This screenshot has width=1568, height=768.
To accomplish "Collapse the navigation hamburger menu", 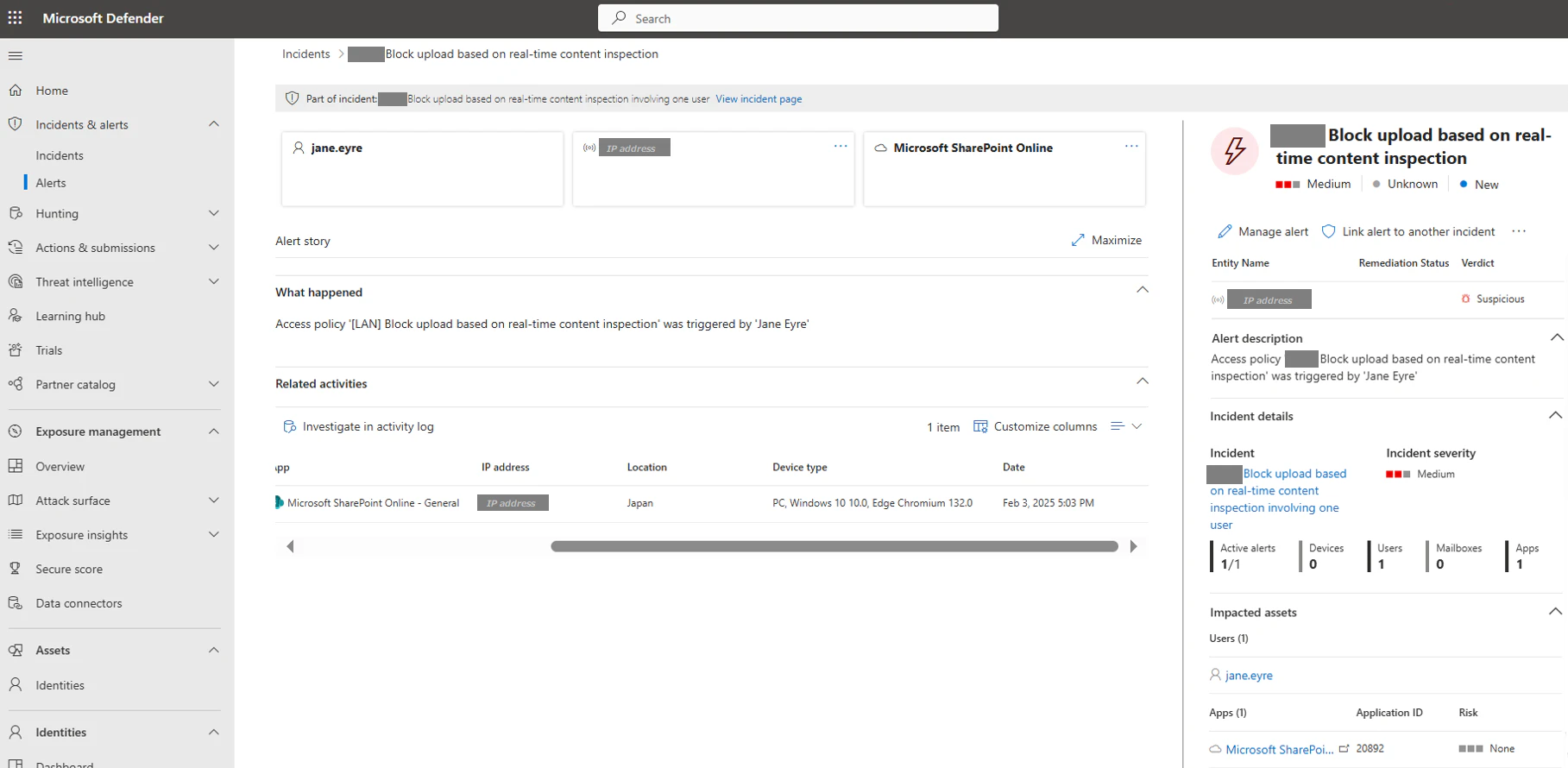I will (15, 56).
